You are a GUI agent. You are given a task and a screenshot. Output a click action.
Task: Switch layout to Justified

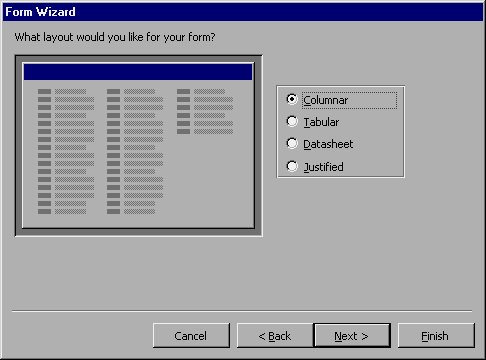point(292,166)
